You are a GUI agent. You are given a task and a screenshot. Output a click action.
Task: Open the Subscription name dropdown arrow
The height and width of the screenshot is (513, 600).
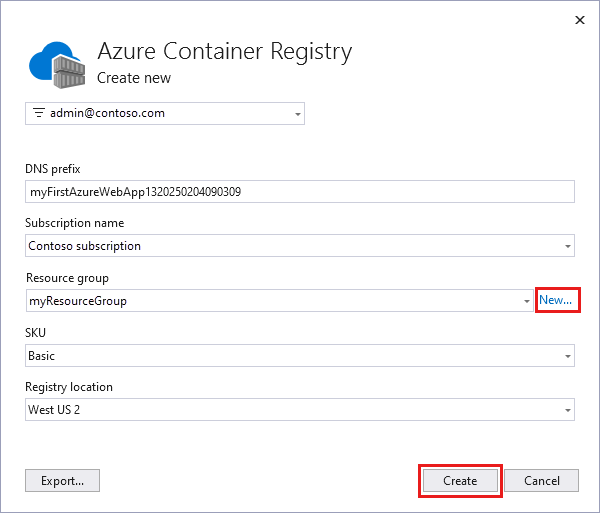tap(568, 246)
